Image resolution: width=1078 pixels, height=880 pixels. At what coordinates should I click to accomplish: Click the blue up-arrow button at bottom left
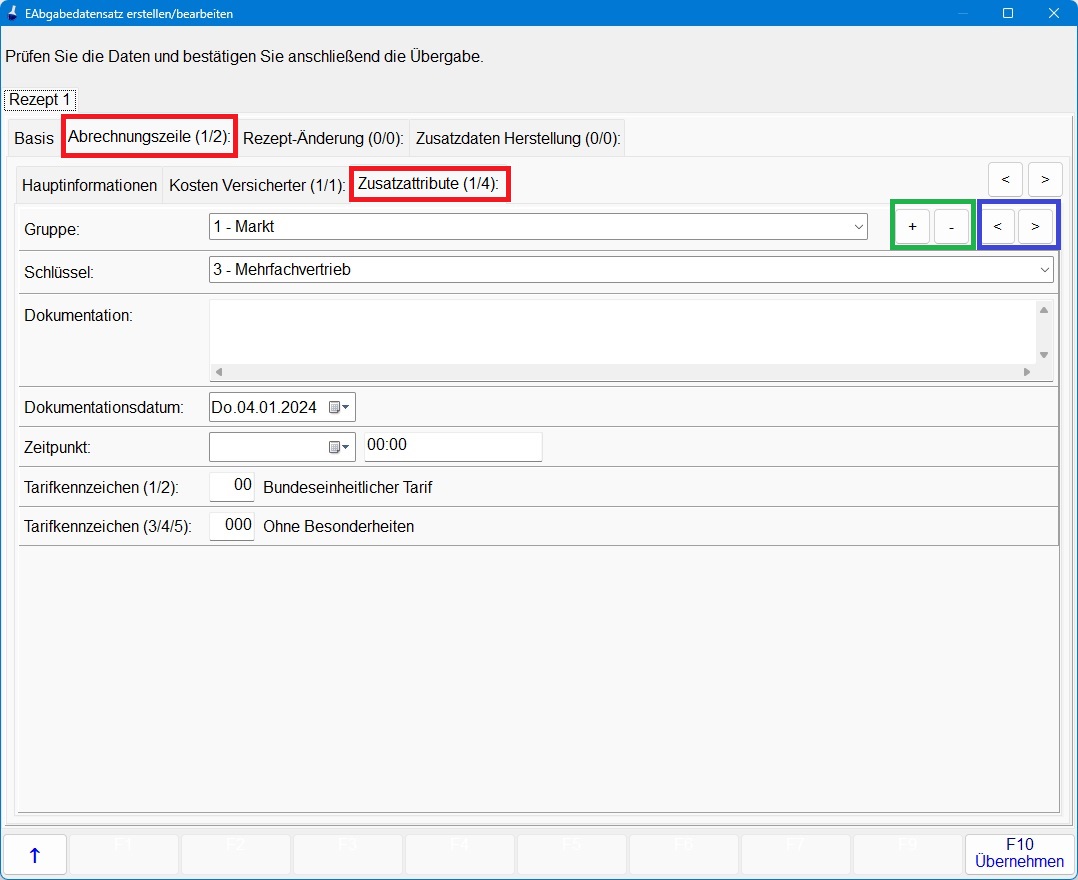(x=35, y=855)
